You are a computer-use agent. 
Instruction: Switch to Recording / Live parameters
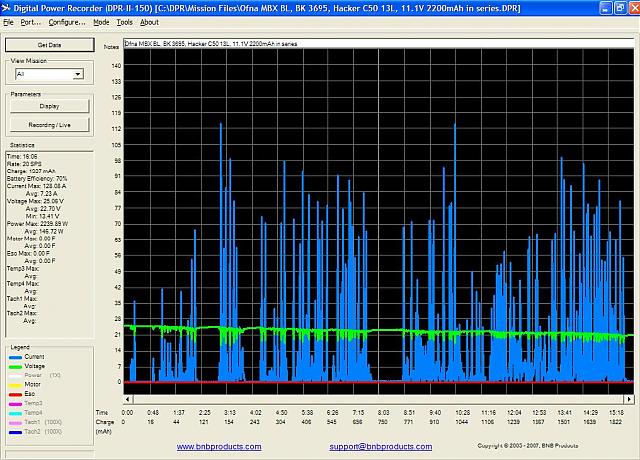(x=49, y=125)
